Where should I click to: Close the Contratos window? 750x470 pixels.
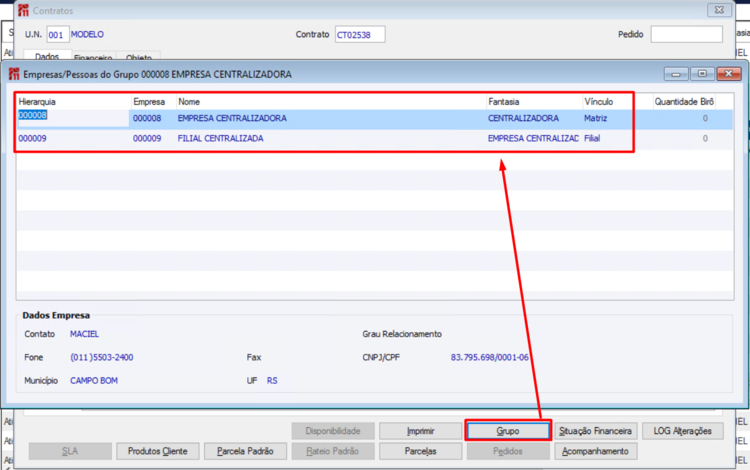pyautogui.click(x=719, y=10)
